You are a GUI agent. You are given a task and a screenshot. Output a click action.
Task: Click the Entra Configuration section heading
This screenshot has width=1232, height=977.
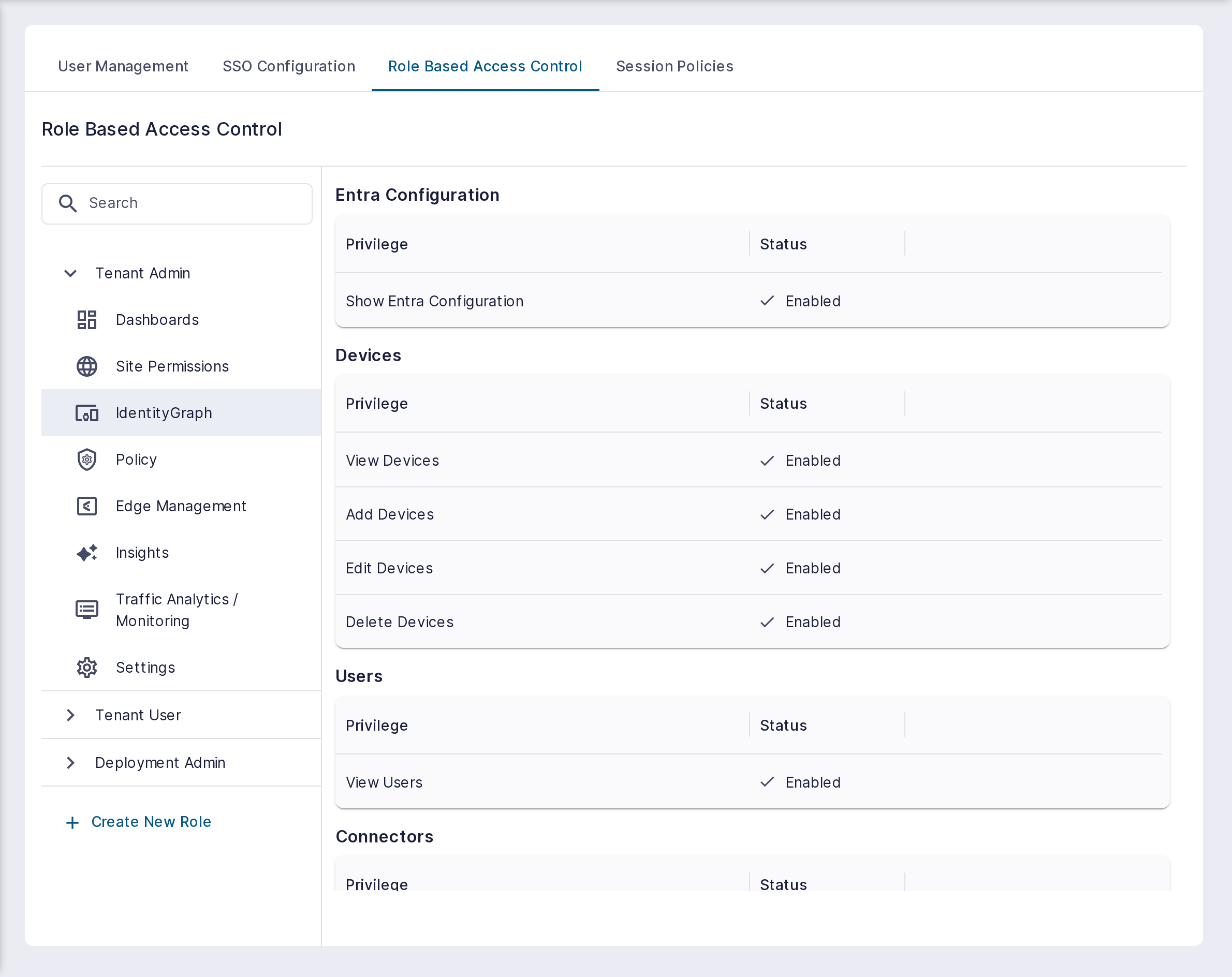click(417, 195)
